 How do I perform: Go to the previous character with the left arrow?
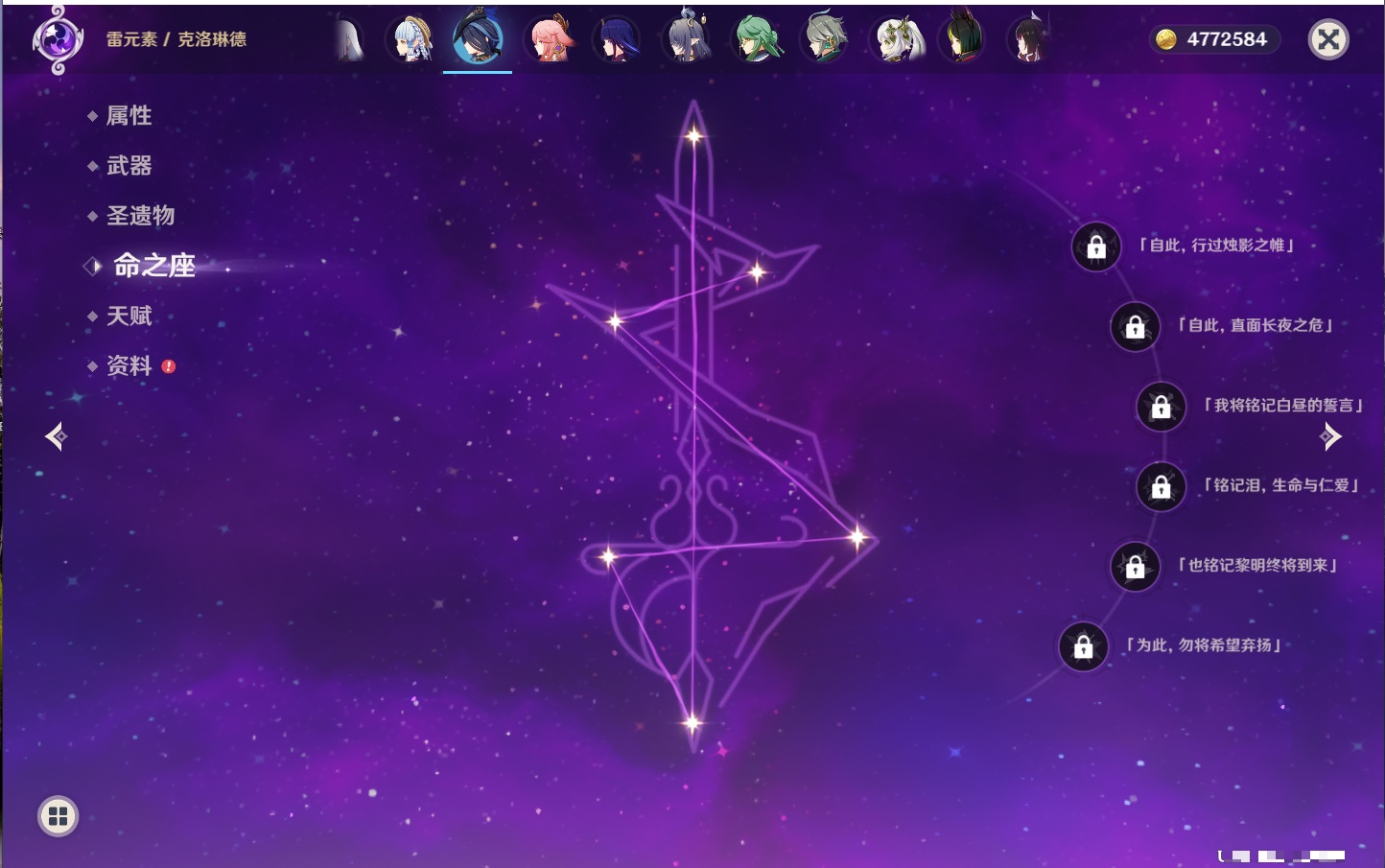coord(56,436)
